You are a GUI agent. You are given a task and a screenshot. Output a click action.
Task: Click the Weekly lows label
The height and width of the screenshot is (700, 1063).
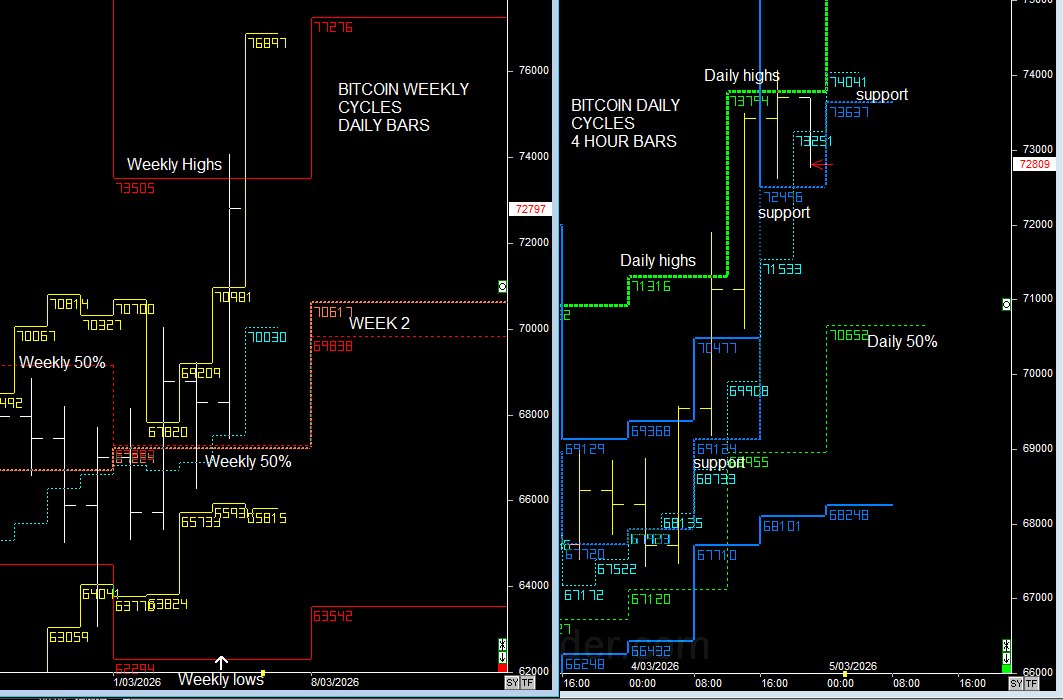[x=220, y=679]
